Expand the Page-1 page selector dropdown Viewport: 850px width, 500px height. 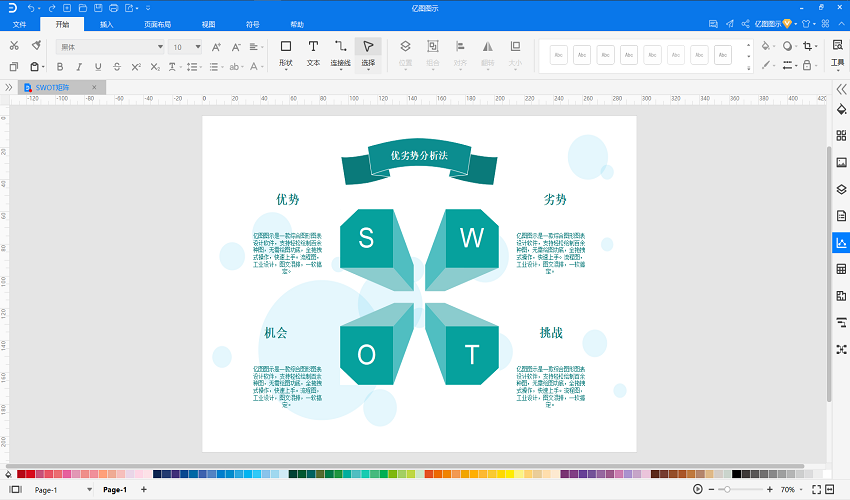[x=89, y=490]
